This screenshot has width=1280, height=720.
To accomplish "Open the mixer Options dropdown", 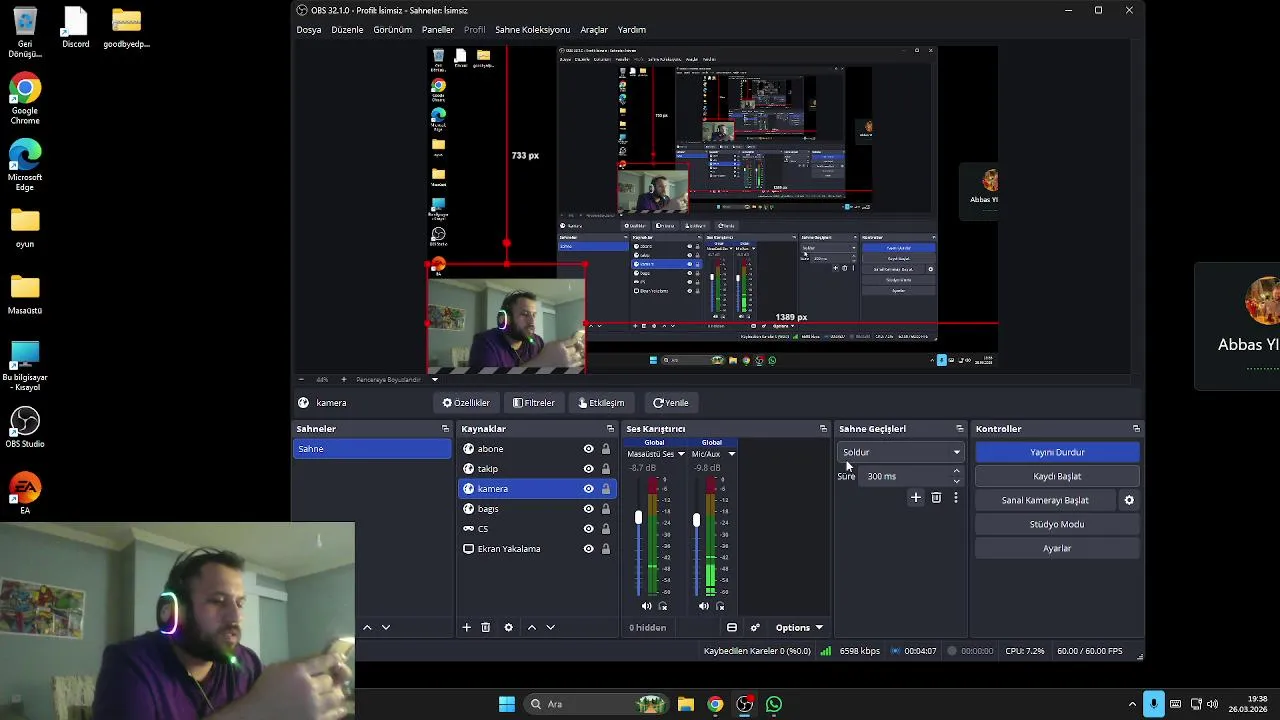I will [799, 627].
